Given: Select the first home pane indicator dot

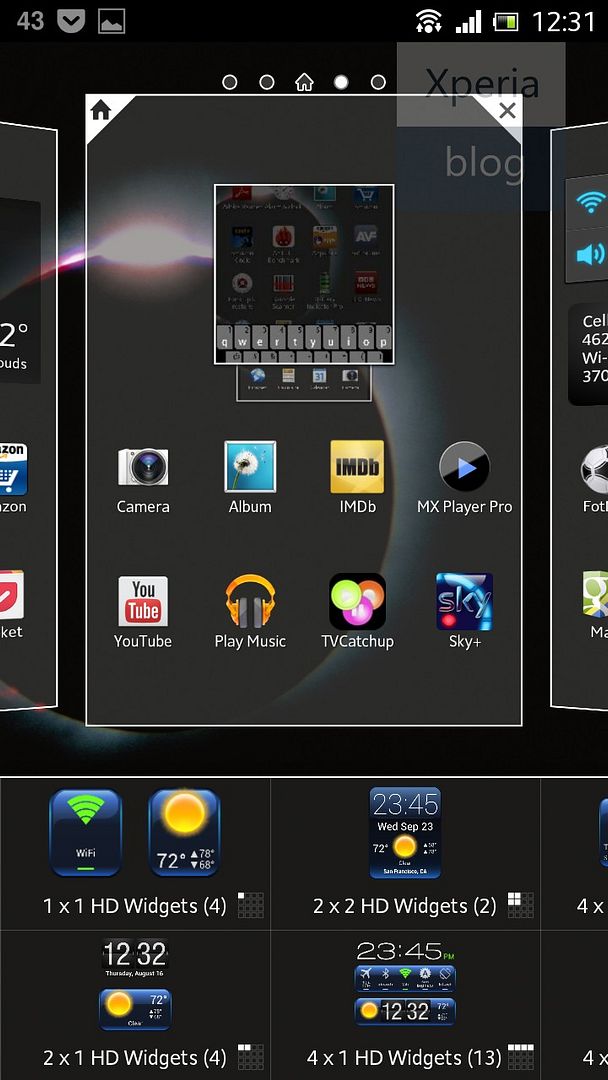Looking at the screenshot, I should click(230, 83).
